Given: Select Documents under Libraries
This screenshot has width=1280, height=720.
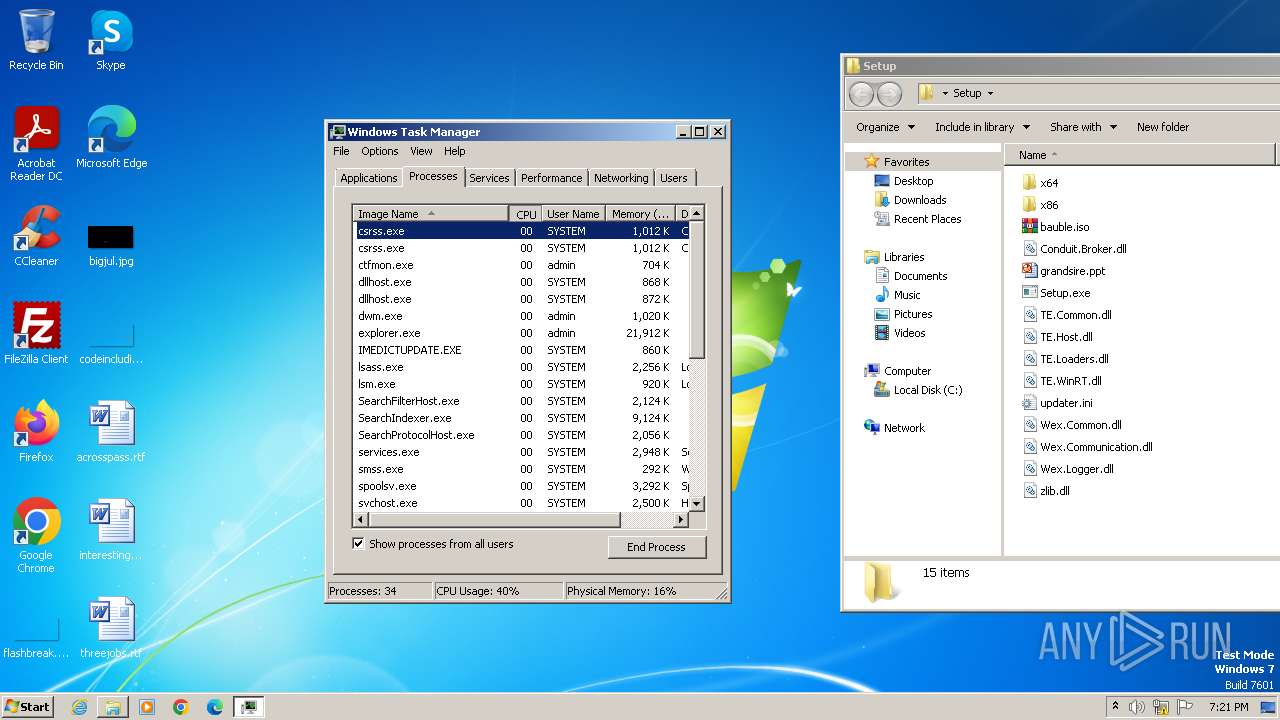Looking at the screenshot, I should click(x=910, y=276).
